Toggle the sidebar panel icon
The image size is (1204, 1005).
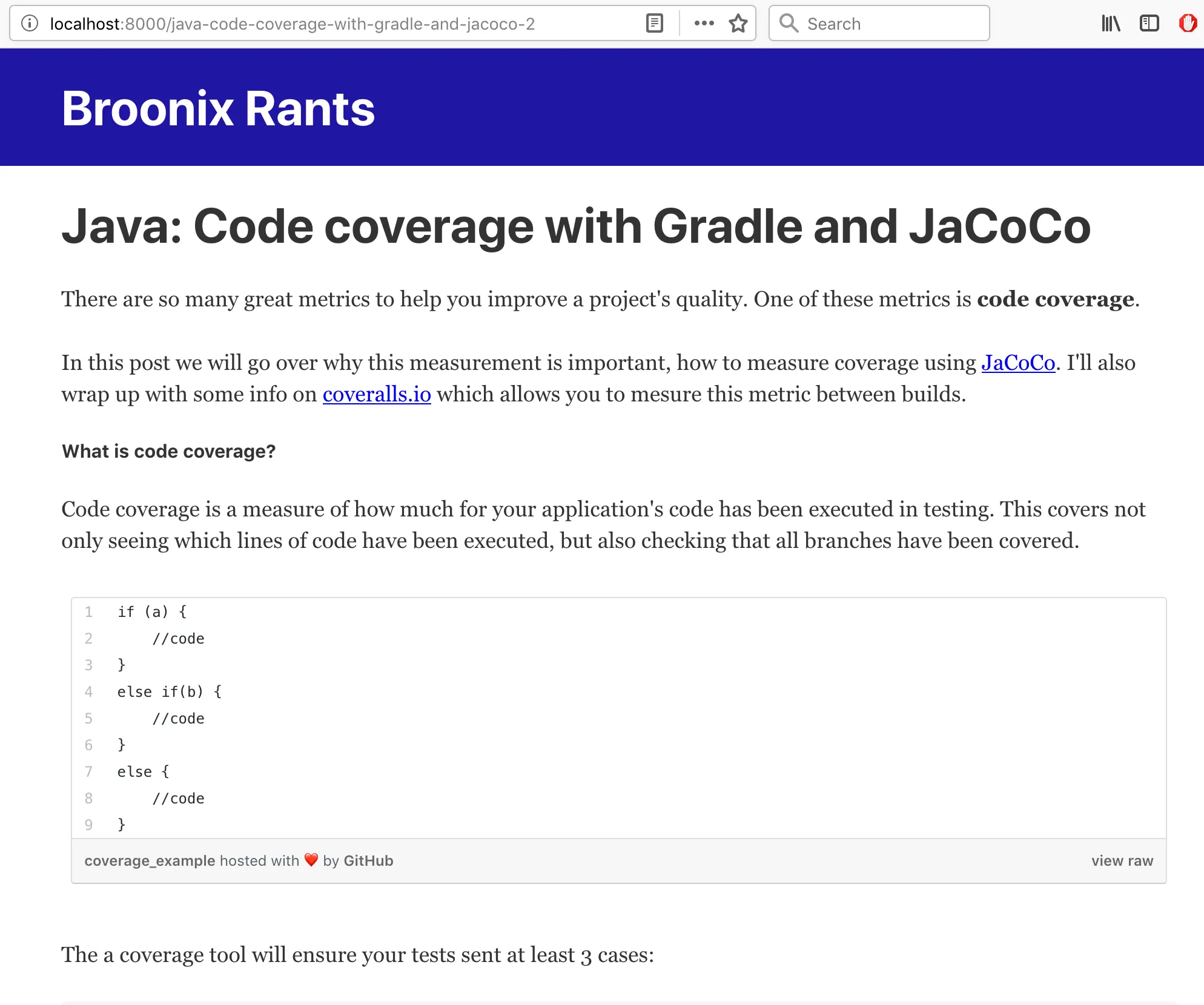(1149, 24)
